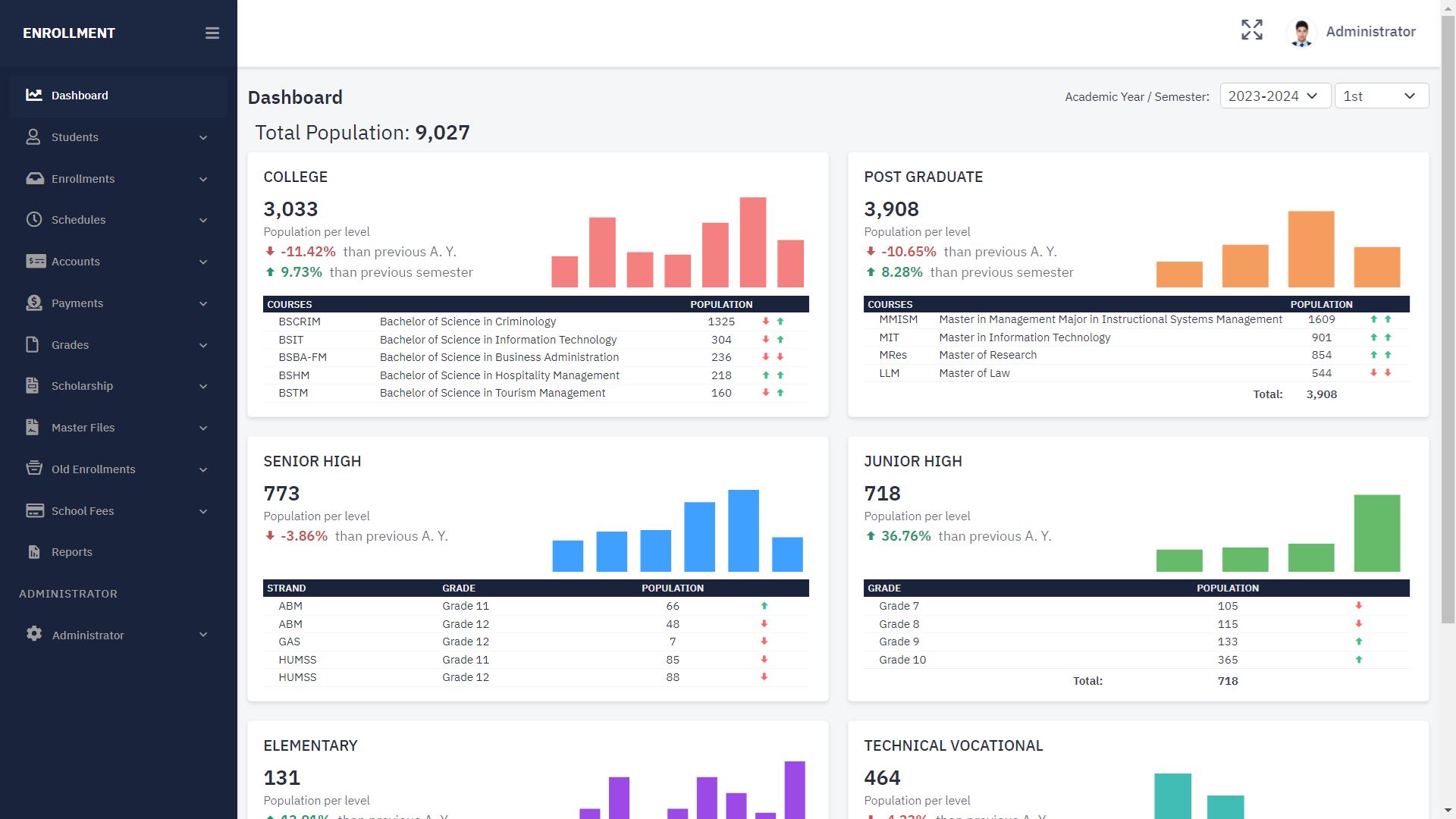1456x819 pixels.
Task: Toggle the hamburger sidebar menu icon
Action: [x=212, y=33]
